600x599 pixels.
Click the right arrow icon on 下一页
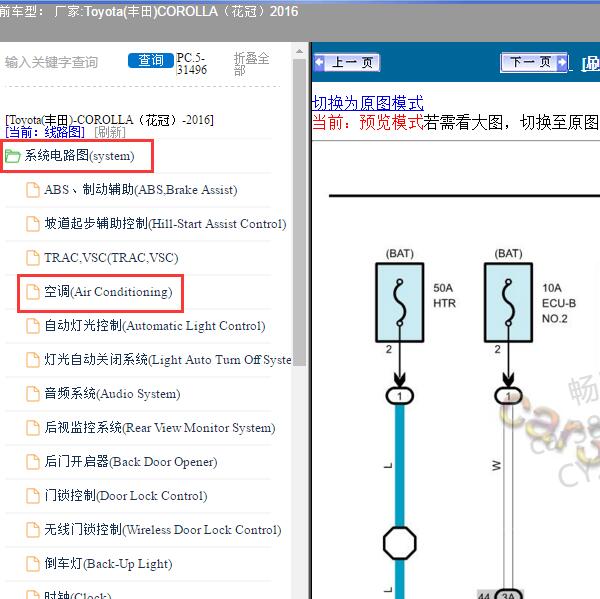pyautogui.click(x=562, y=62)
